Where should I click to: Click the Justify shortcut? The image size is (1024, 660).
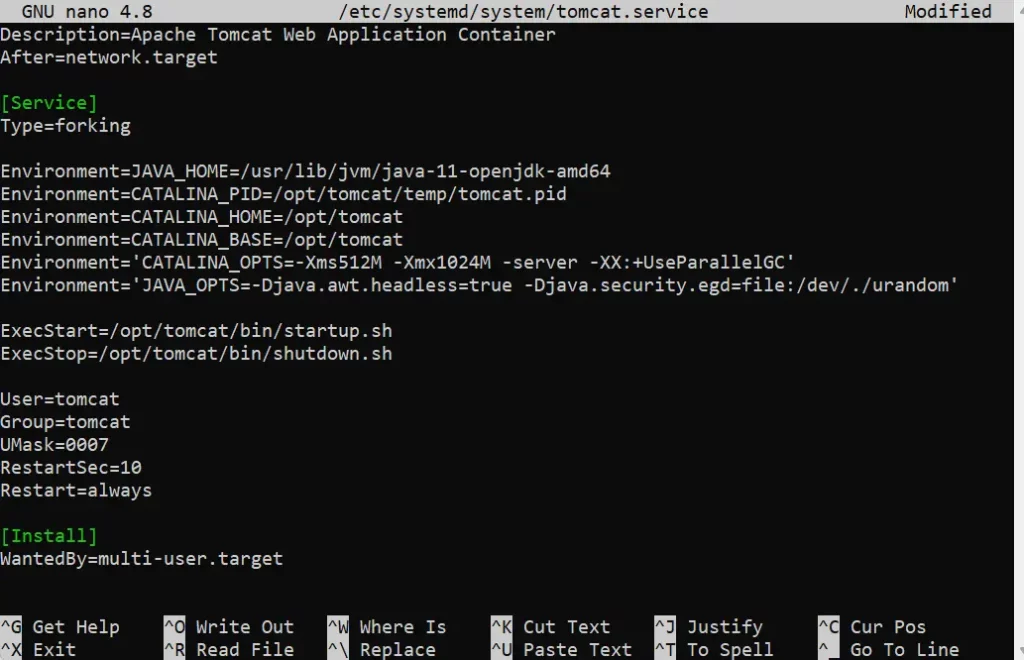coord(724,627)
